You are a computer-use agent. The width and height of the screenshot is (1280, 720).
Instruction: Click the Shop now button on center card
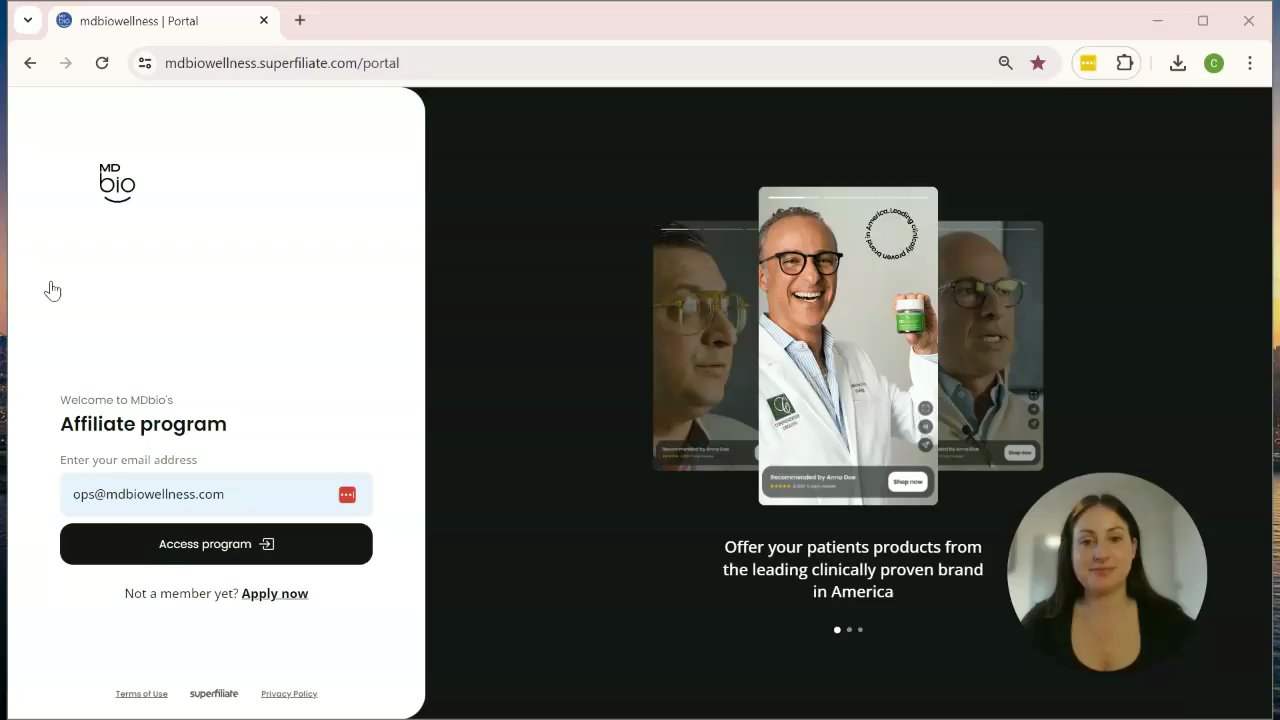(907, 482)
